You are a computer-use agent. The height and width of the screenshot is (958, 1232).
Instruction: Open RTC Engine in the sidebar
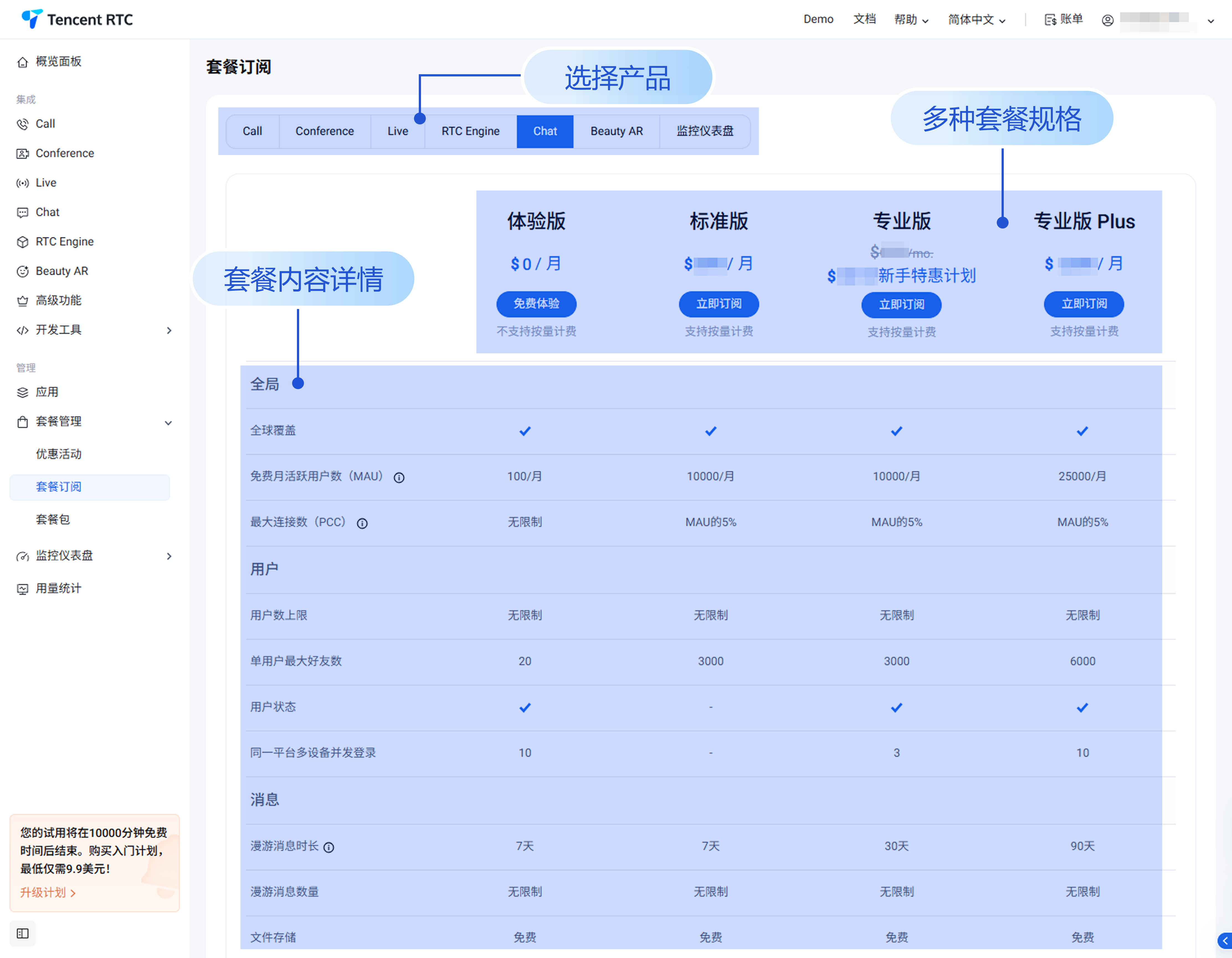pos(64,241)
